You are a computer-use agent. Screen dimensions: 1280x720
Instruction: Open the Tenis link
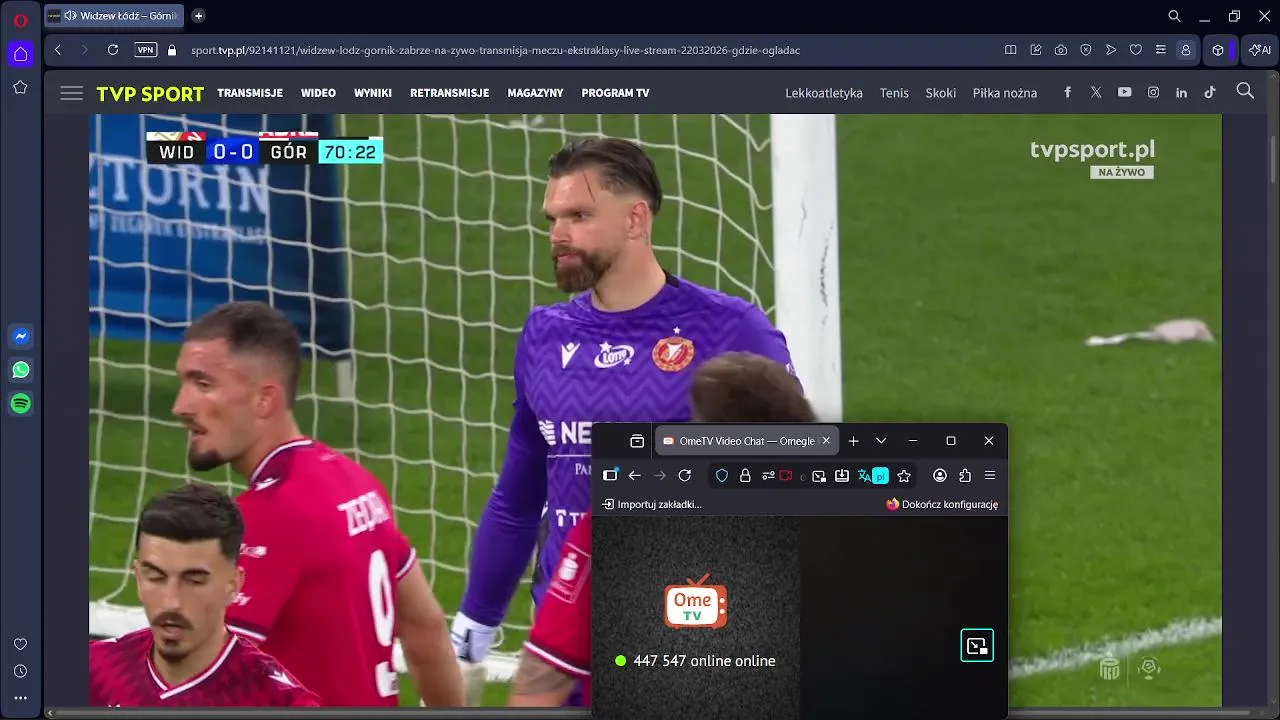click(894, 93)
